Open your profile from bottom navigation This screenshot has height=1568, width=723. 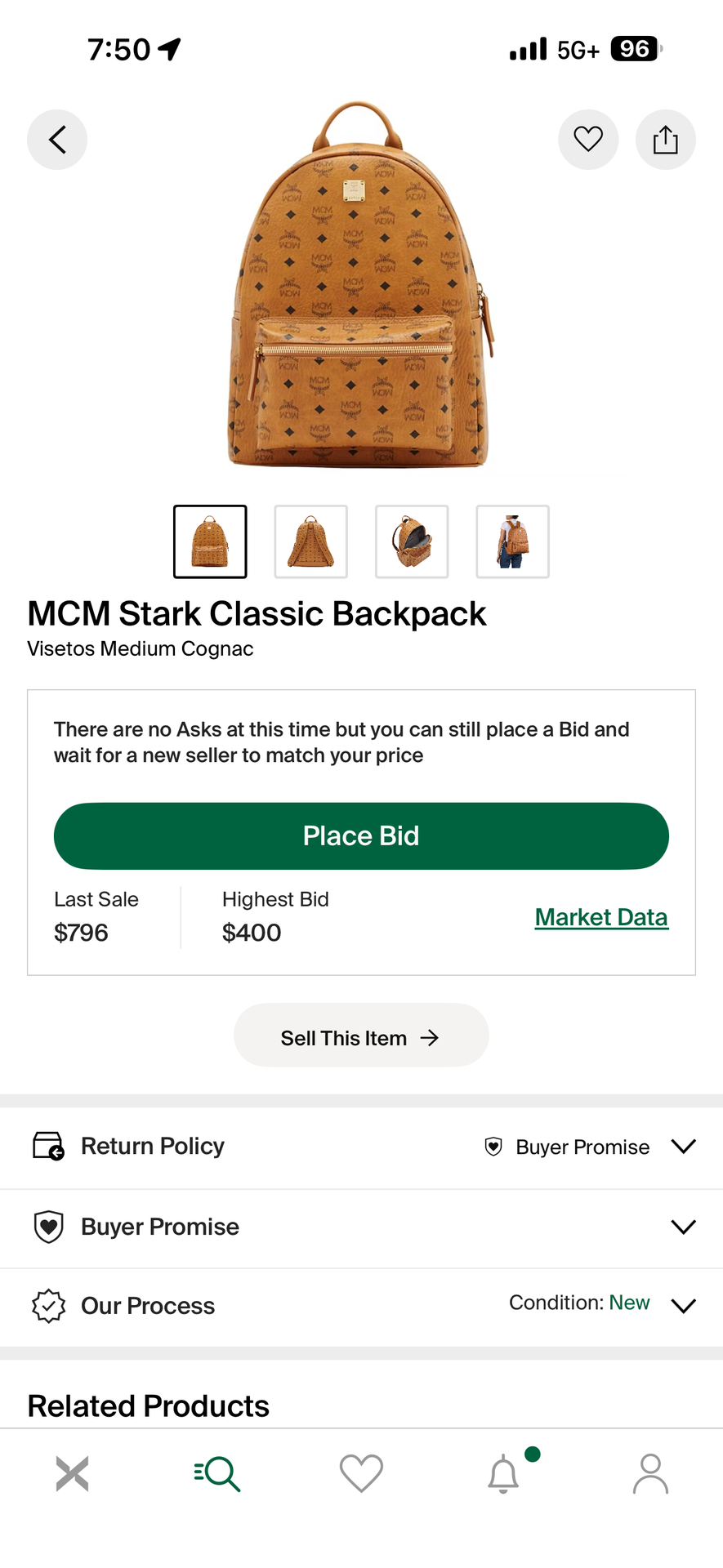coord(650,1473)
